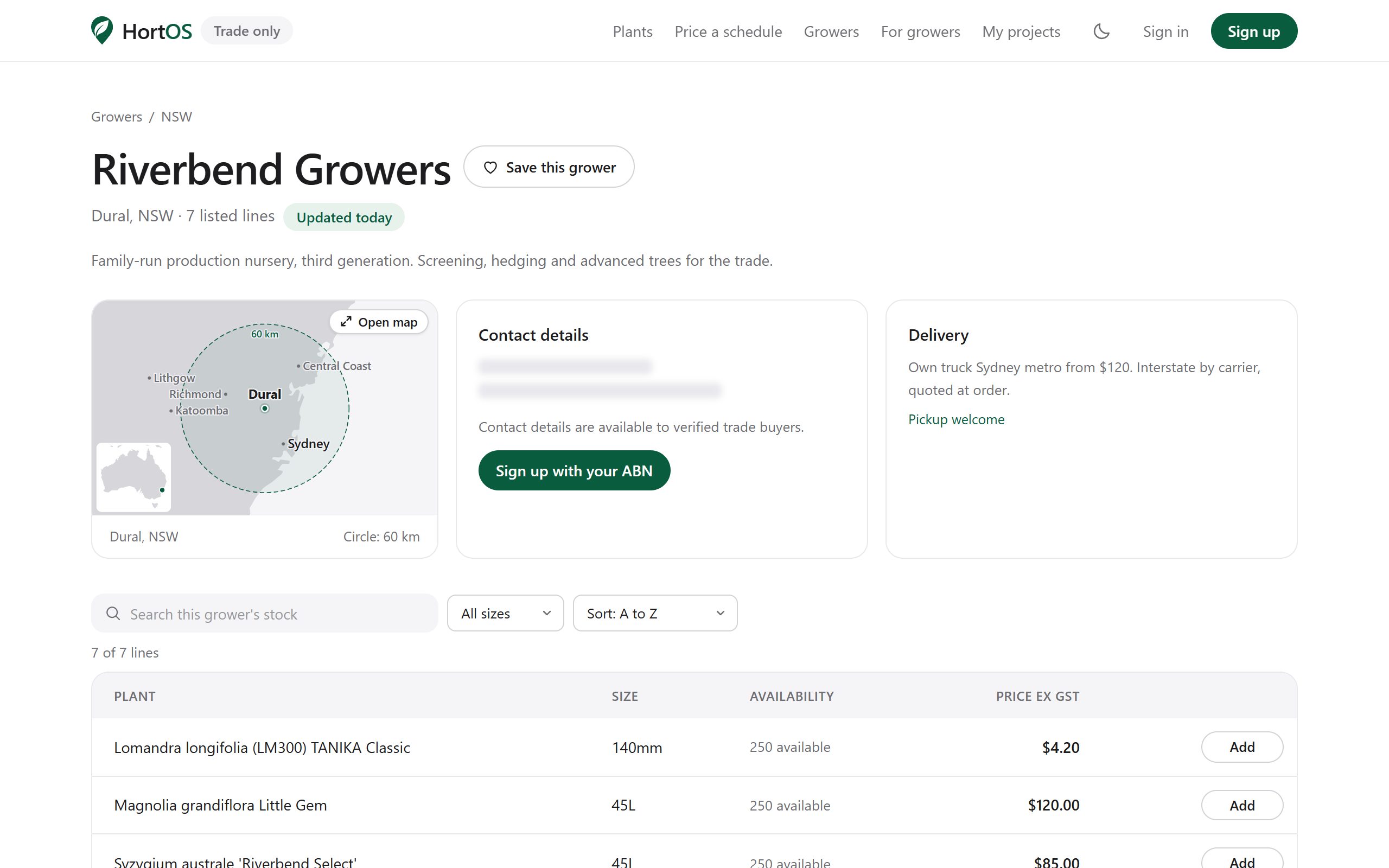Click the Updated today badge

click(344, 217)
